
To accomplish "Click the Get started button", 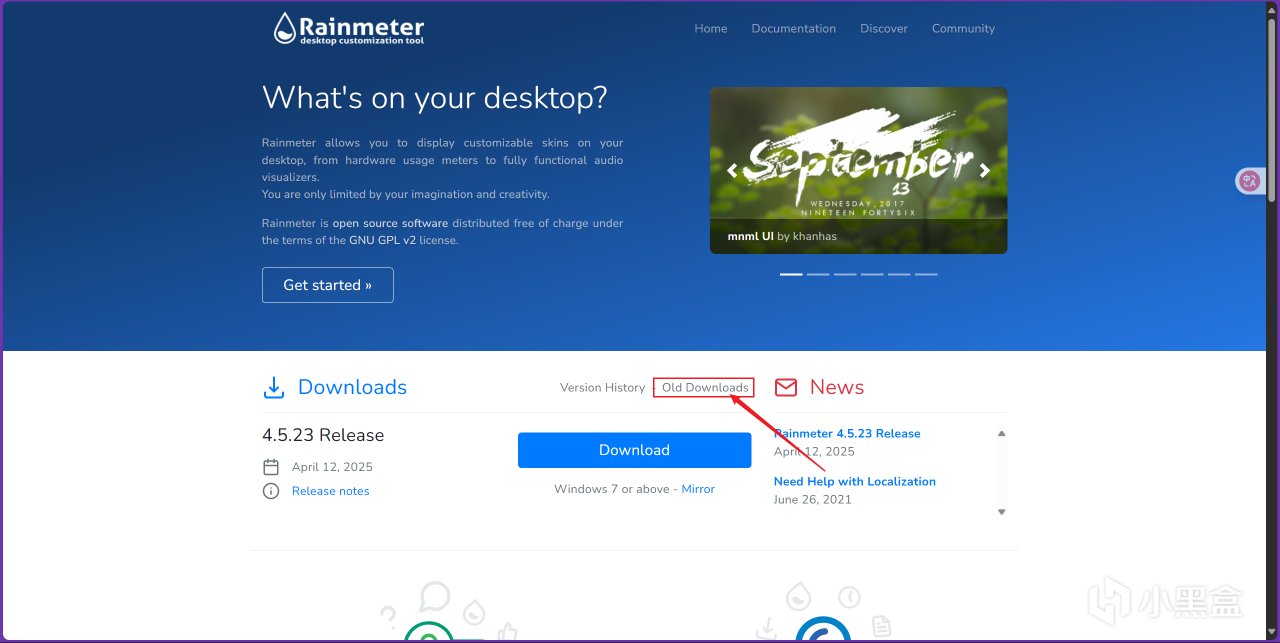I will (328, 285).
